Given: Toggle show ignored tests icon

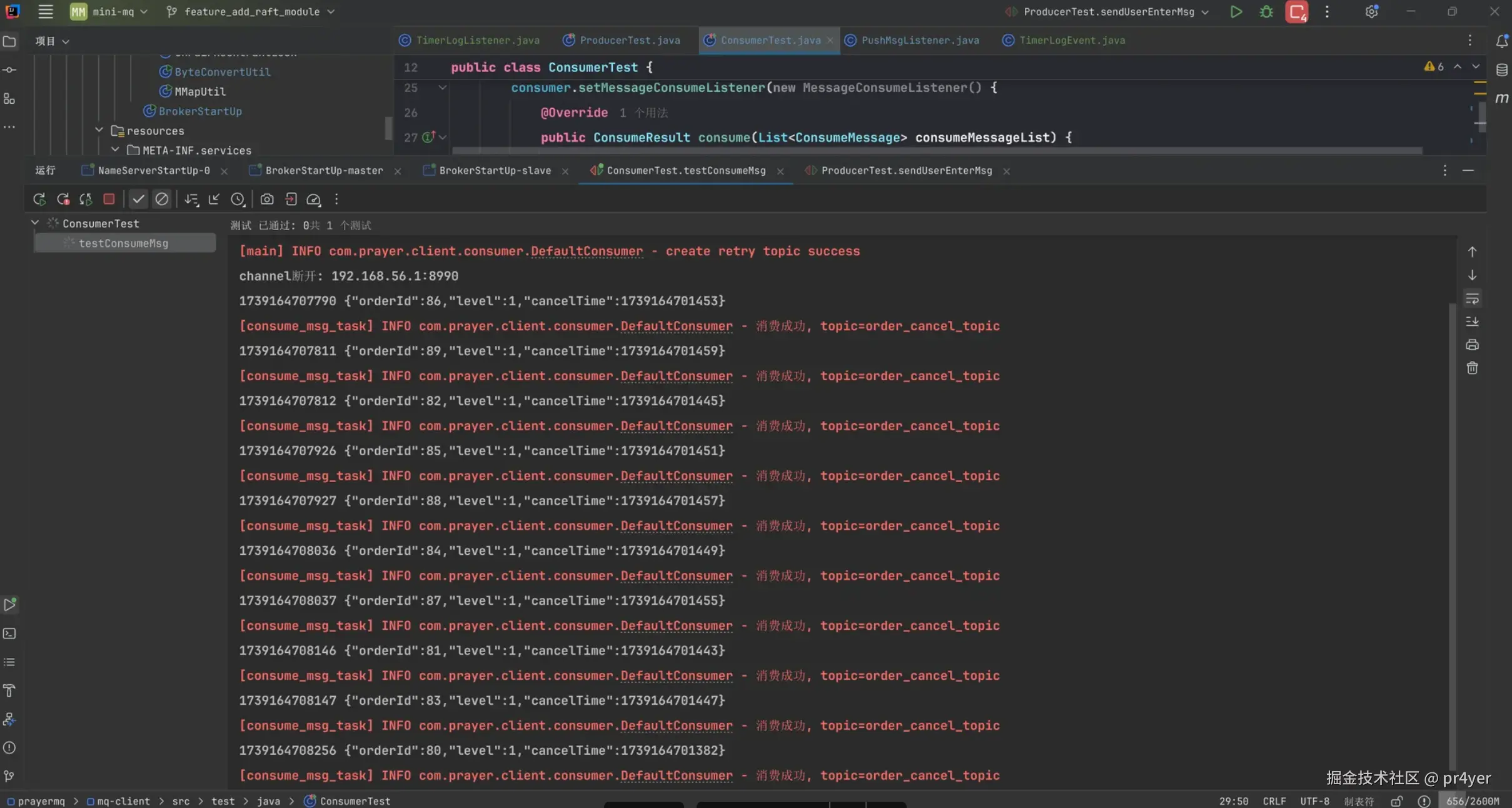Looking at the screenshot, I should click(x=161, y=199).
